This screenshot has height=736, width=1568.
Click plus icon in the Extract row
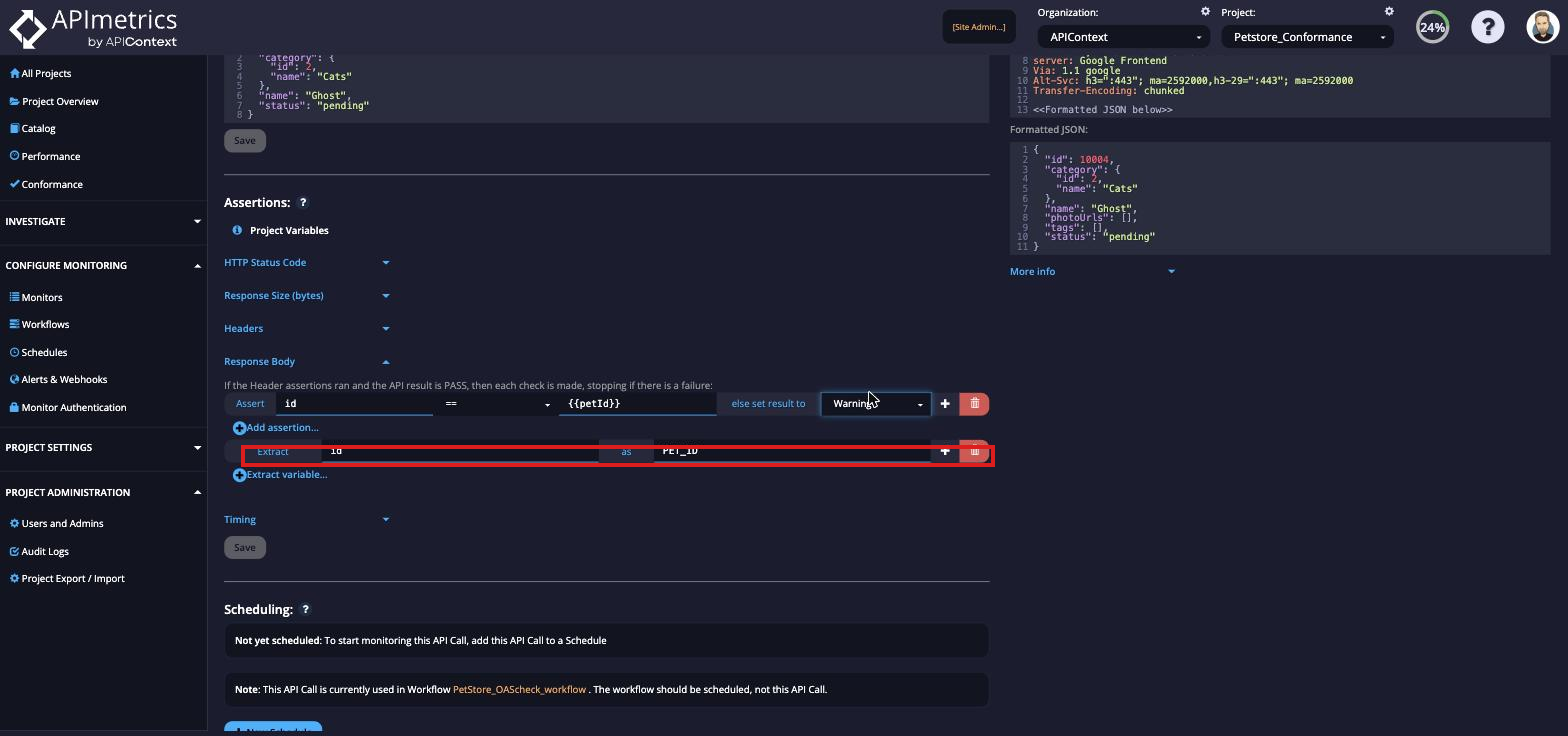(x=945, y=451)
